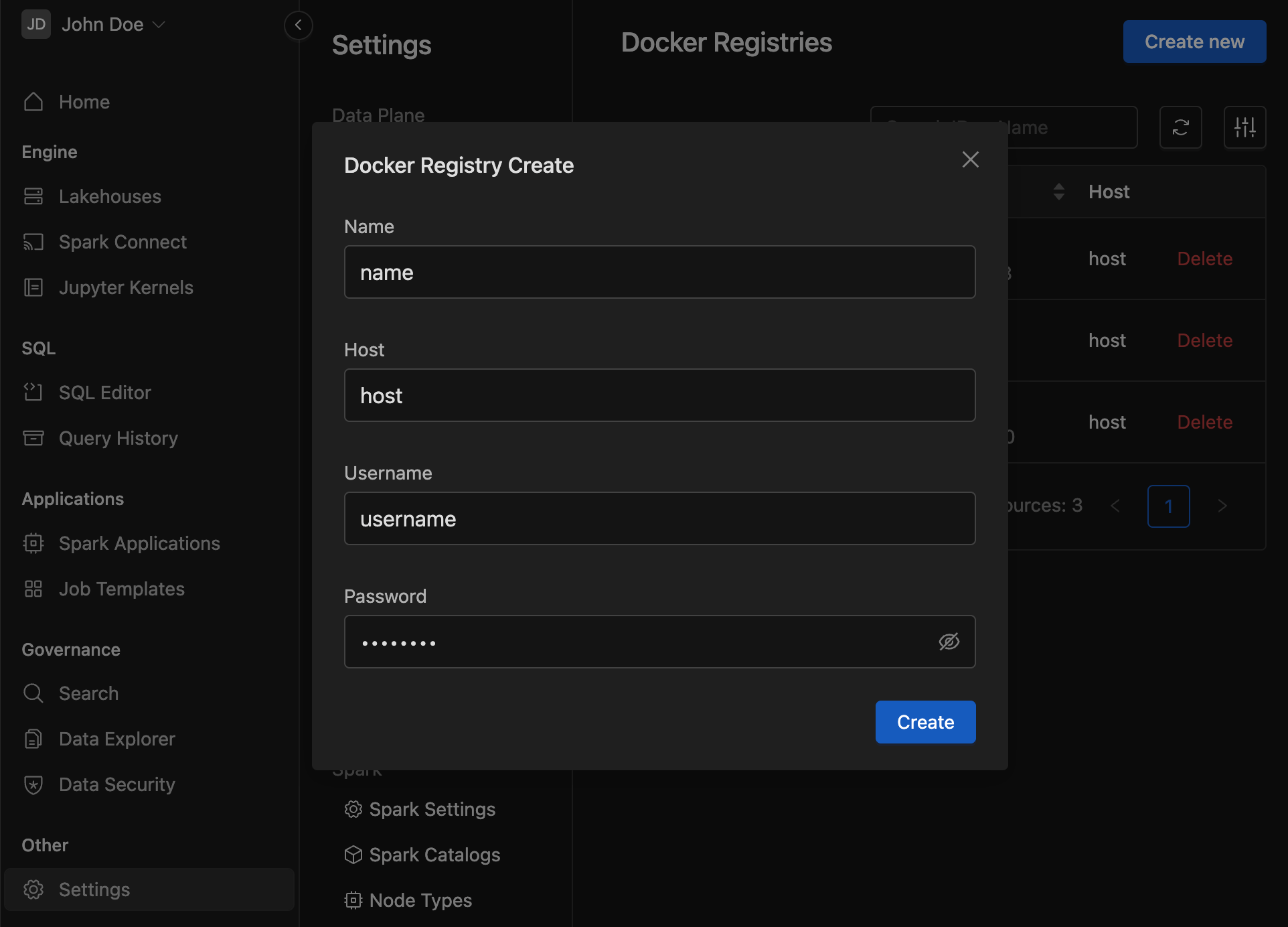Click the SQL Editor icon

(33, 392)
